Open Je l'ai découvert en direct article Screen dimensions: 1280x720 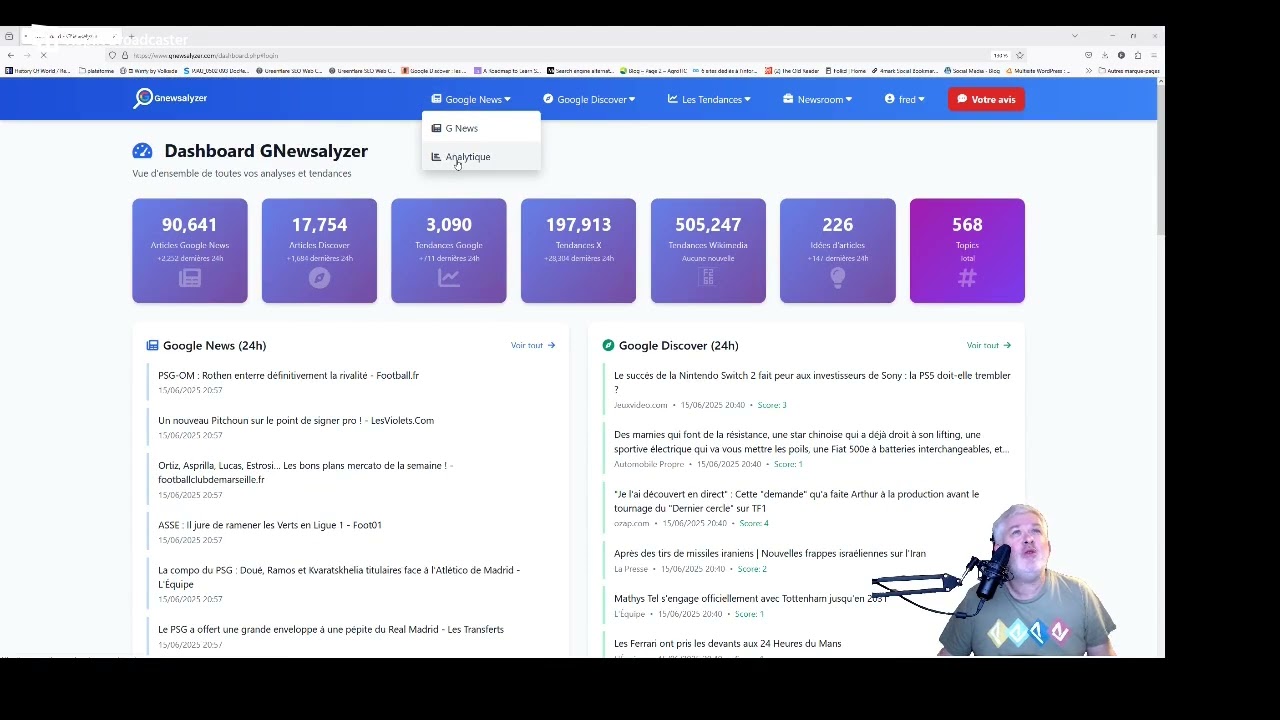[797, 501]
